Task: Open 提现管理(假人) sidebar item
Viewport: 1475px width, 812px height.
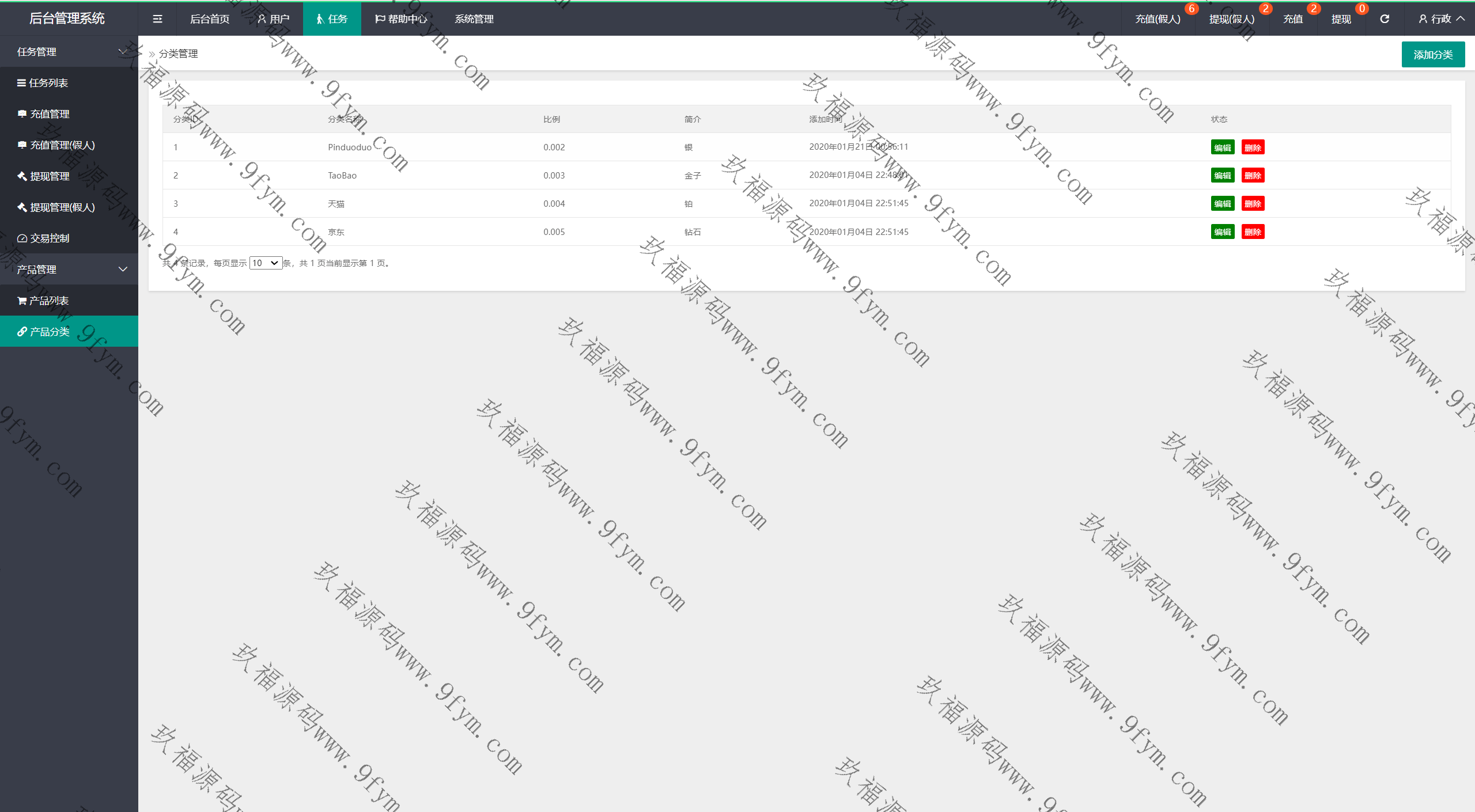Action: 62,207
